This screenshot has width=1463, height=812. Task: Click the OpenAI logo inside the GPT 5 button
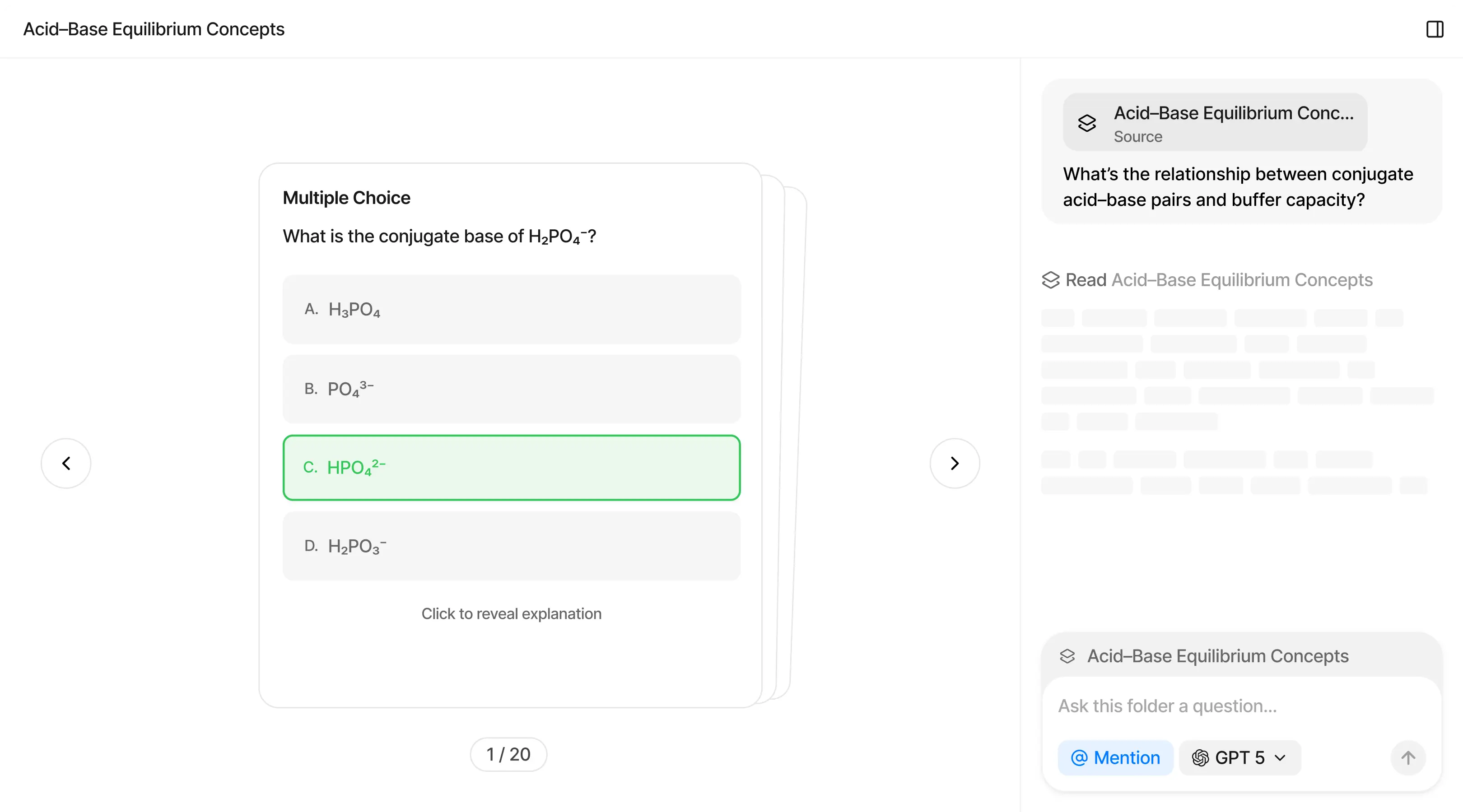[x=1200, y=757]
